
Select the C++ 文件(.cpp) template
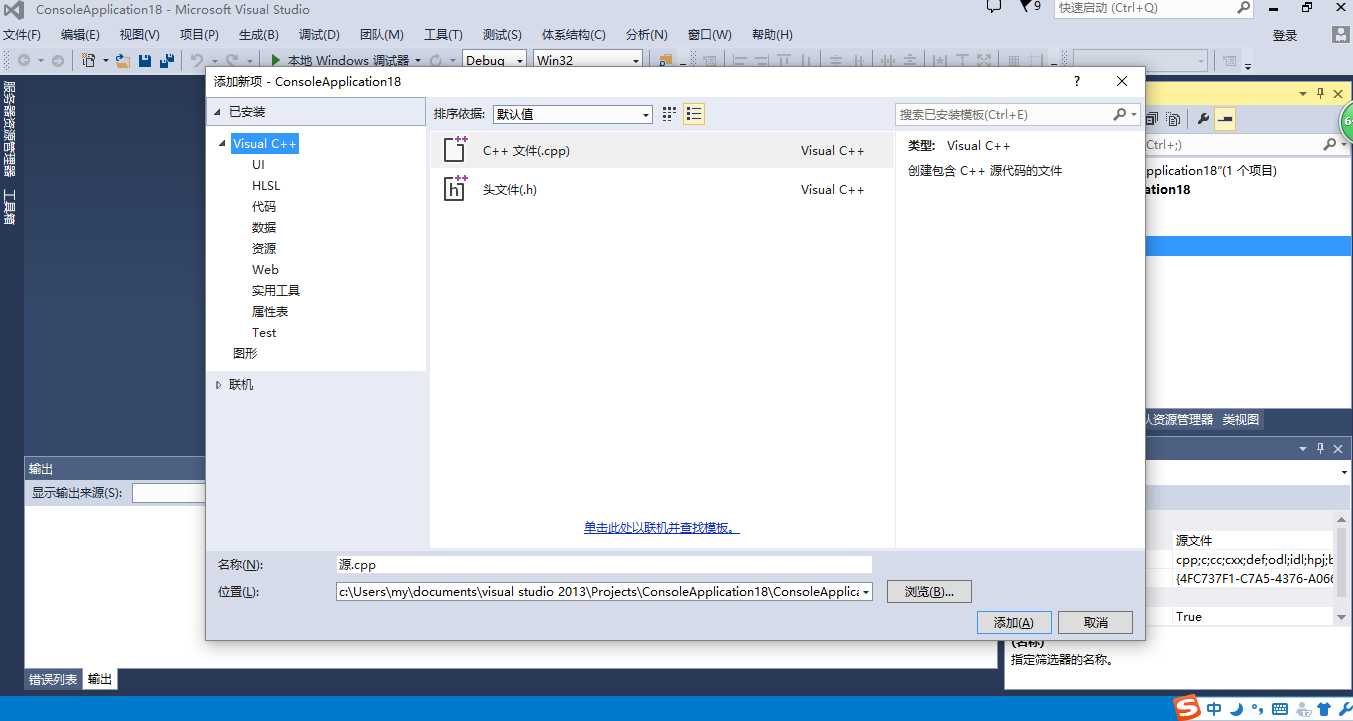[662, 150]
